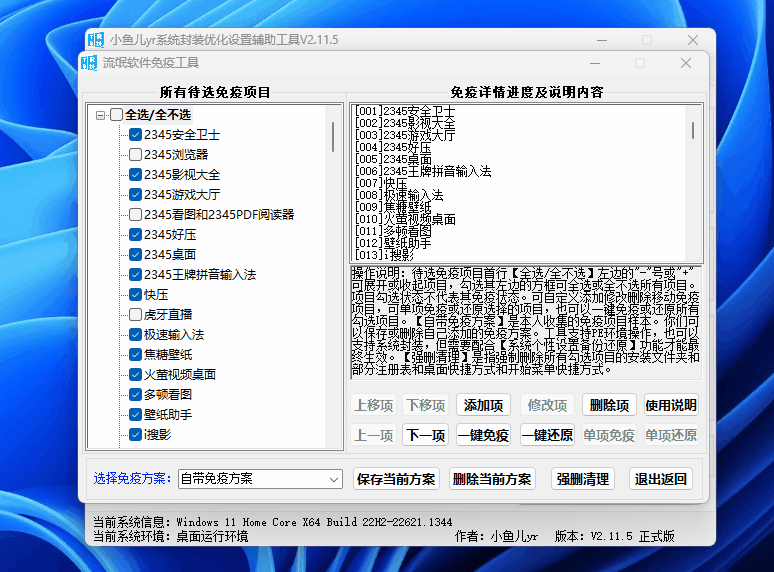774x572 pixels.
Task: Select the 虎牙直播 tree item label
Action: [x=168, y=314]
